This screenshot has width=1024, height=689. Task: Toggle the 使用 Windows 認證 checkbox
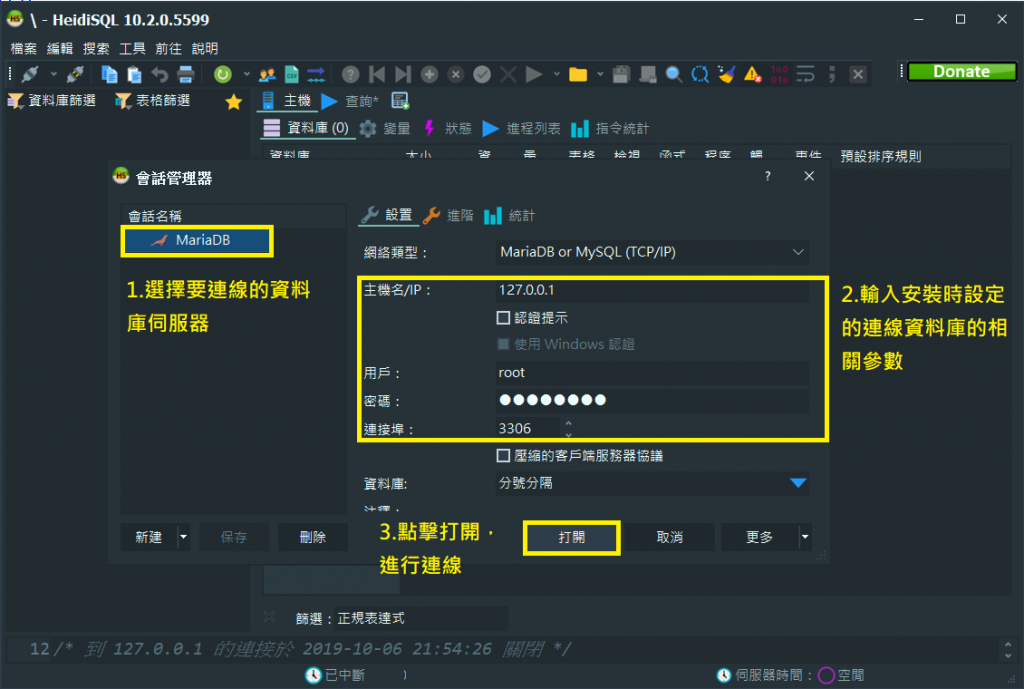(x=503, y=344)
